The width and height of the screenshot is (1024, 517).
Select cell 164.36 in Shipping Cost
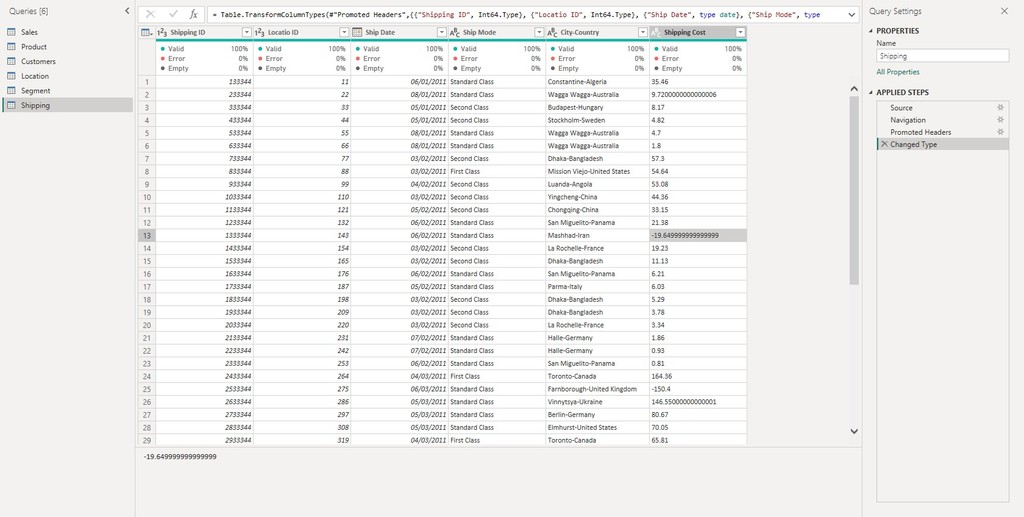pos(698,377)
